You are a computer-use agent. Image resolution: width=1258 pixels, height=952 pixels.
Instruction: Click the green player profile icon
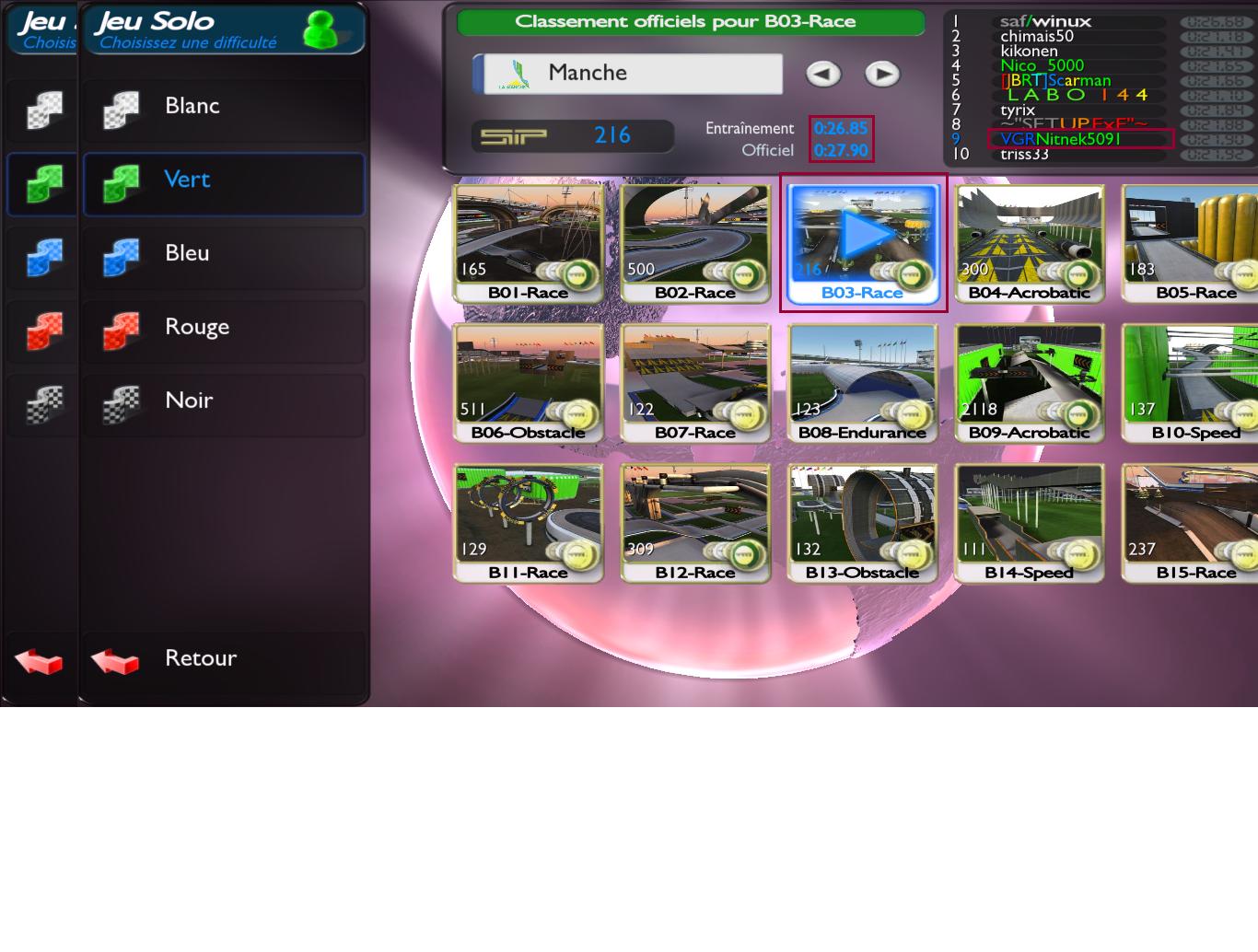coord(320,30)
